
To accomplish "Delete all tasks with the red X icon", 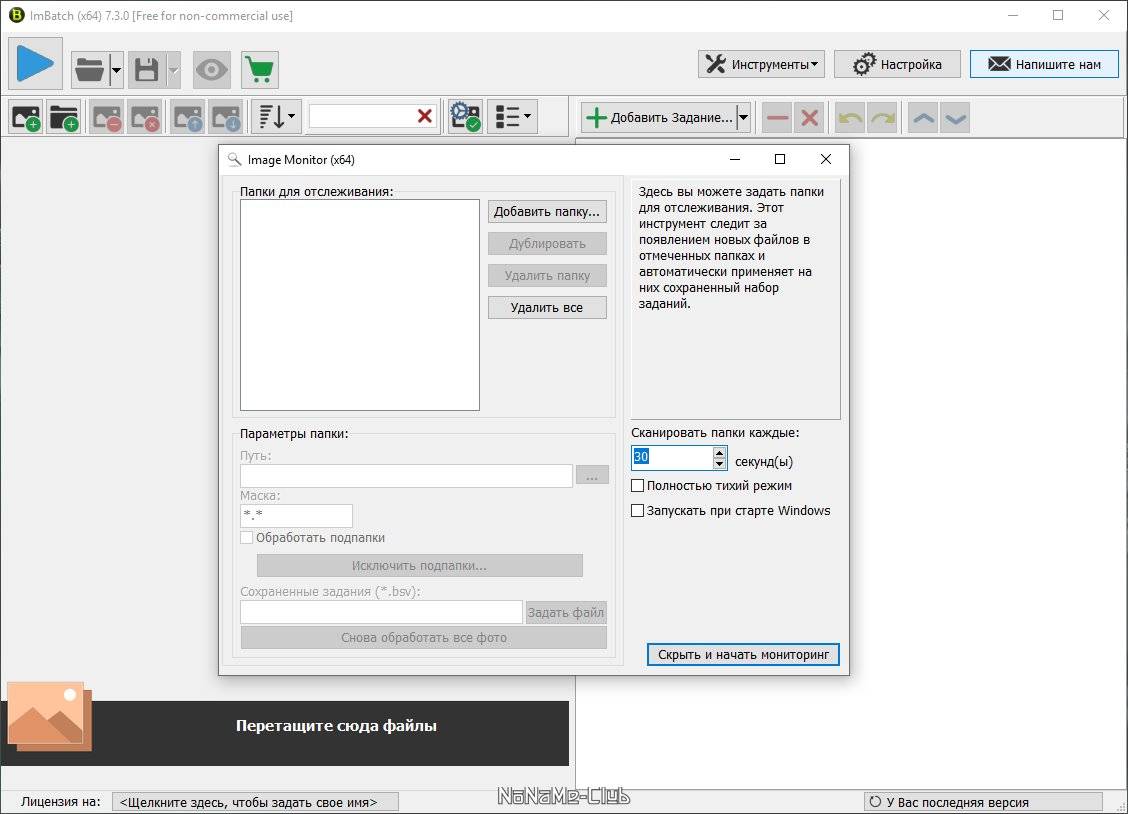I will click(810, 117).
